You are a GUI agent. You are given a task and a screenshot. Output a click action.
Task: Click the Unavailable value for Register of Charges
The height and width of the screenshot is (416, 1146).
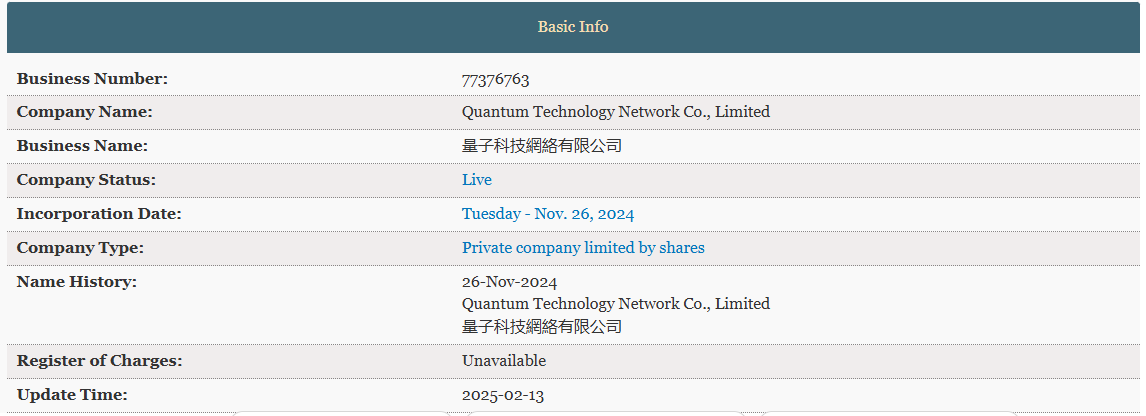click(x=504, y=361)
